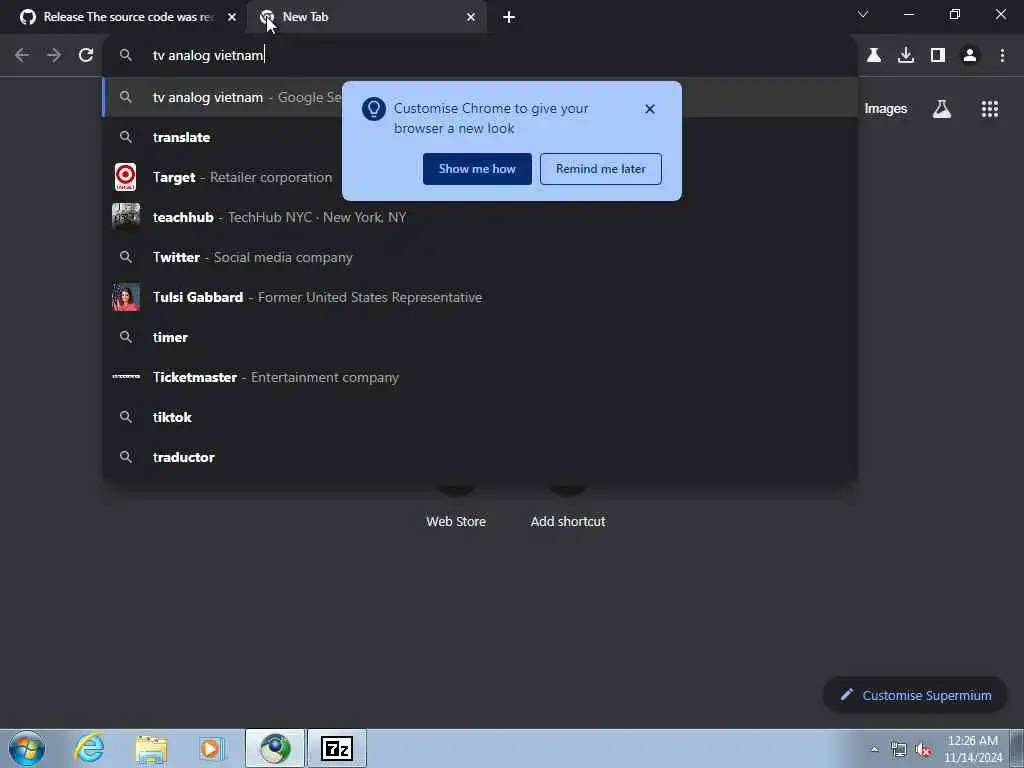This screenshot has height=768, width=1024.
Task: Show hidden tray icons arrow
Action: (x=874, y=749)
